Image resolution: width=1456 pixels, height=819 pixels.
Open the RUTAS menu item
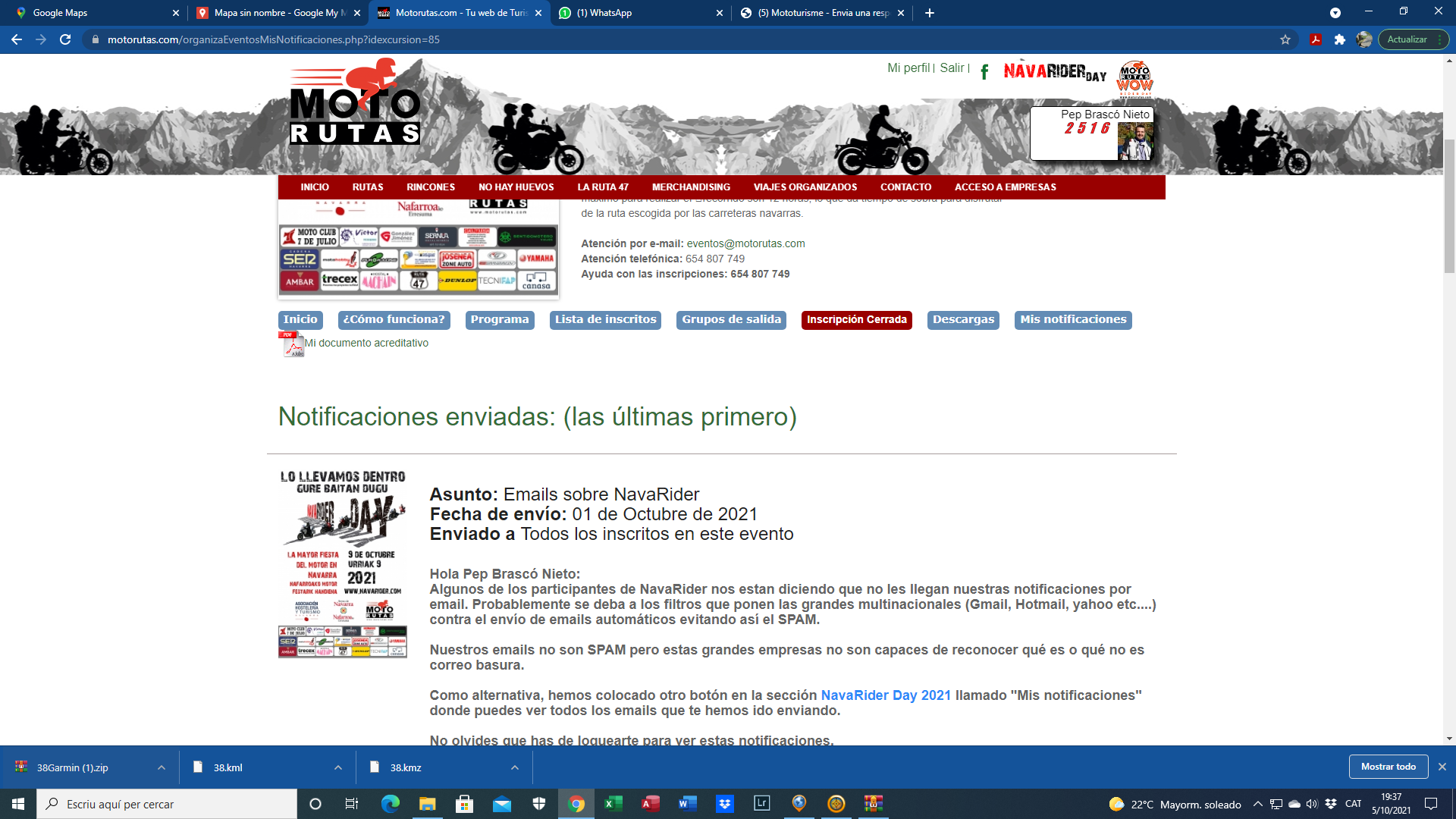[x=368, y=187]
